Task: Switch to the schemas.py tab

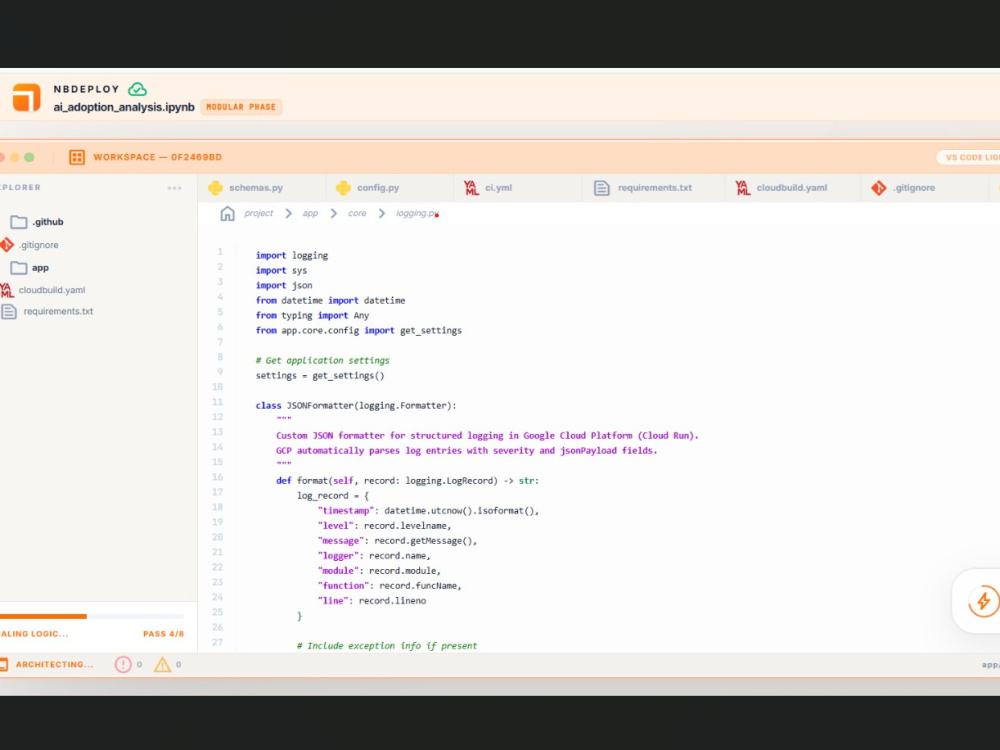Action: click(x=263, y=188)
